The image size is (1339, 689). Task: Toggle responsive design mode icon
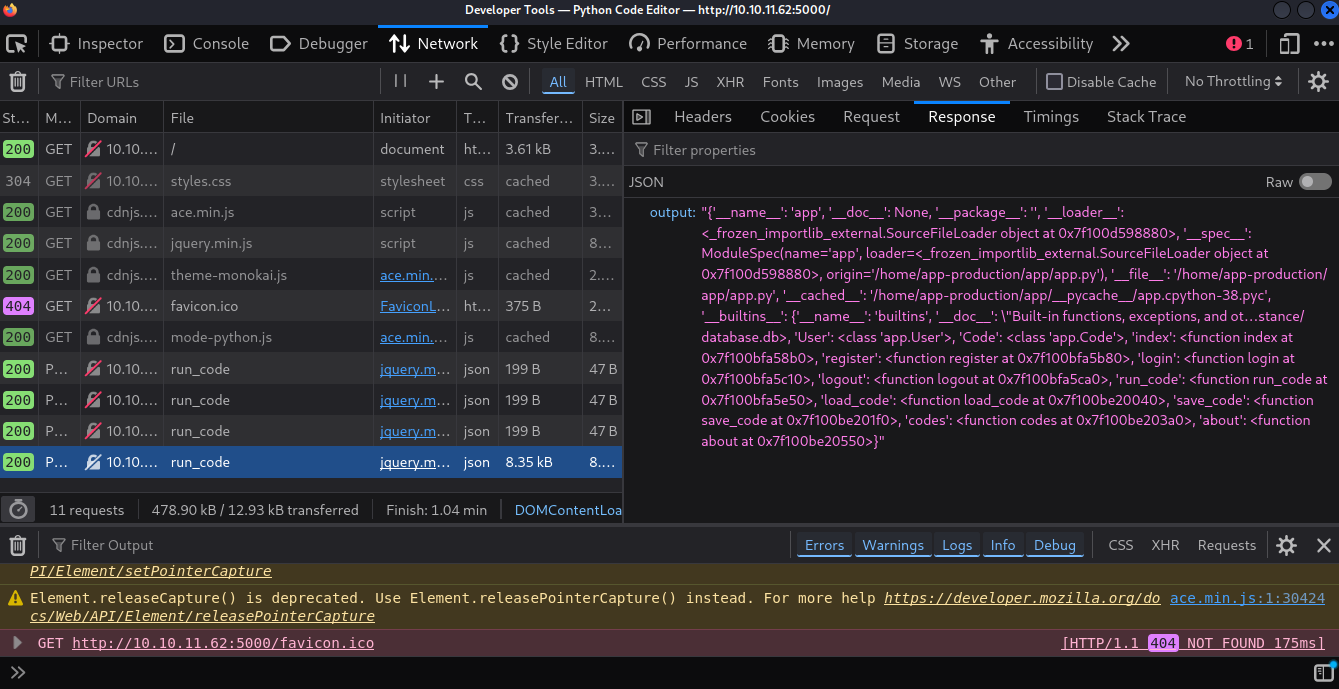click(x=1290, y=44)
